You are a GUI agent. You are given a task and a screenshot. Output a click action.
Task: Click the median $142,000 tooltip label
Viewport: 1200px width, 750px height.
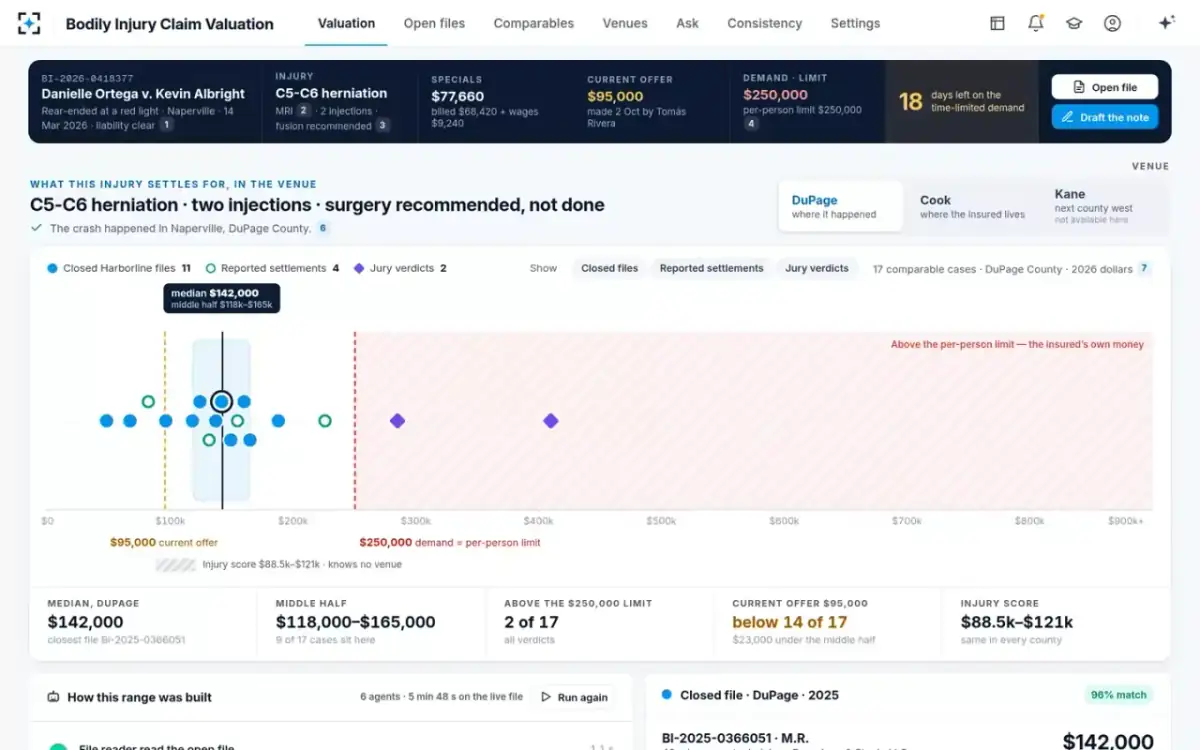[x=222, y=298]
